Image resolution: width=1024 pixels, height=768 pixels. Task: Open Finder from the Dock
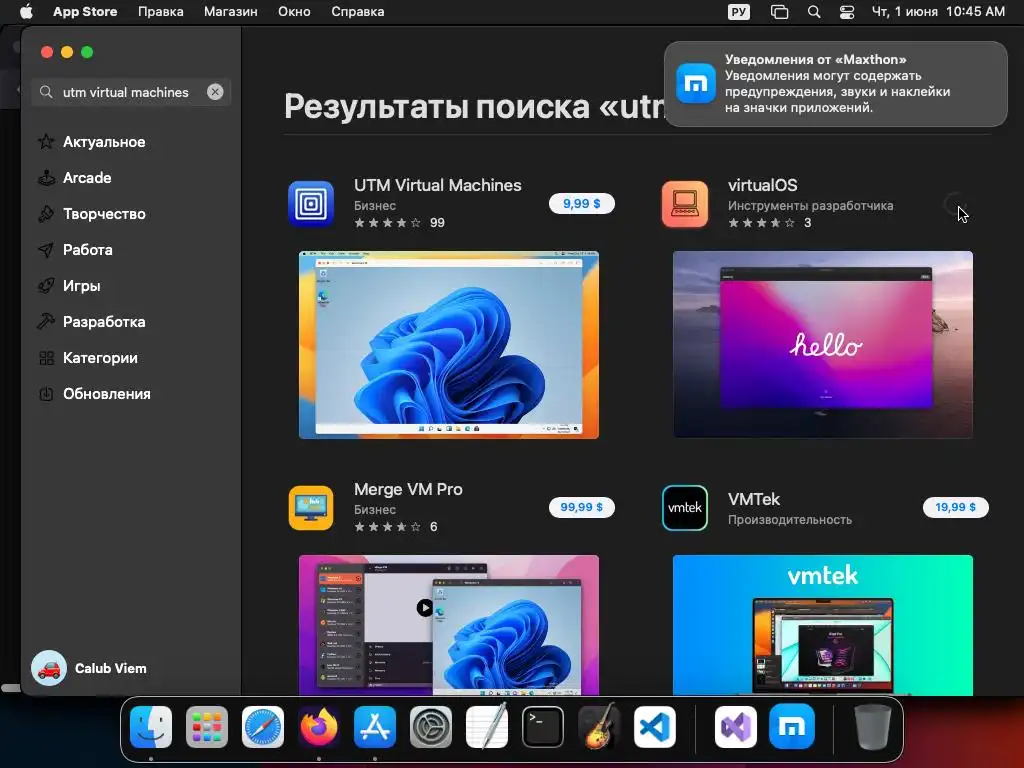point(151,727)
